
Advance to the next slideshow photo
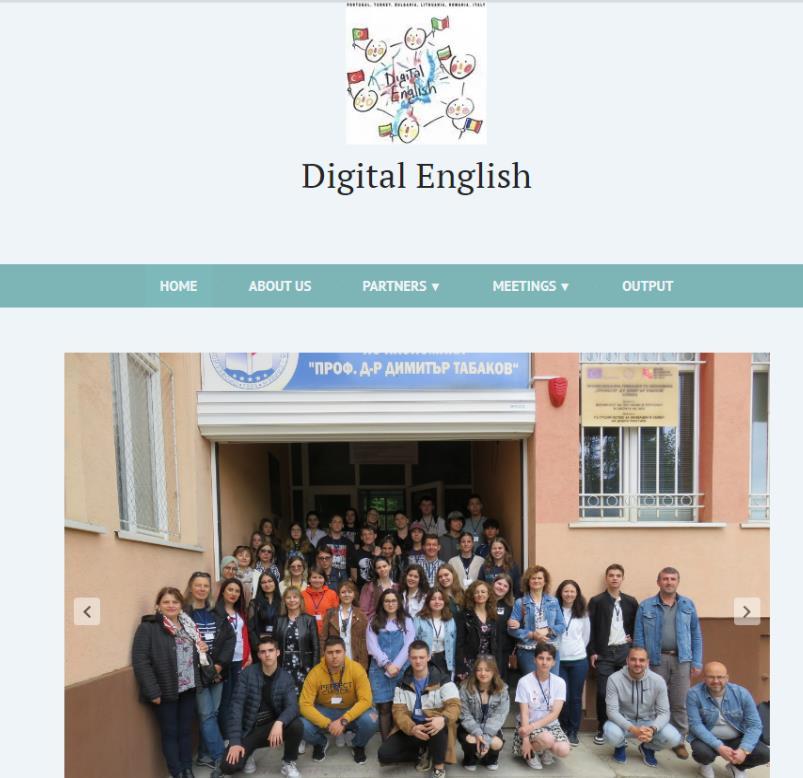tap(747, 611)
